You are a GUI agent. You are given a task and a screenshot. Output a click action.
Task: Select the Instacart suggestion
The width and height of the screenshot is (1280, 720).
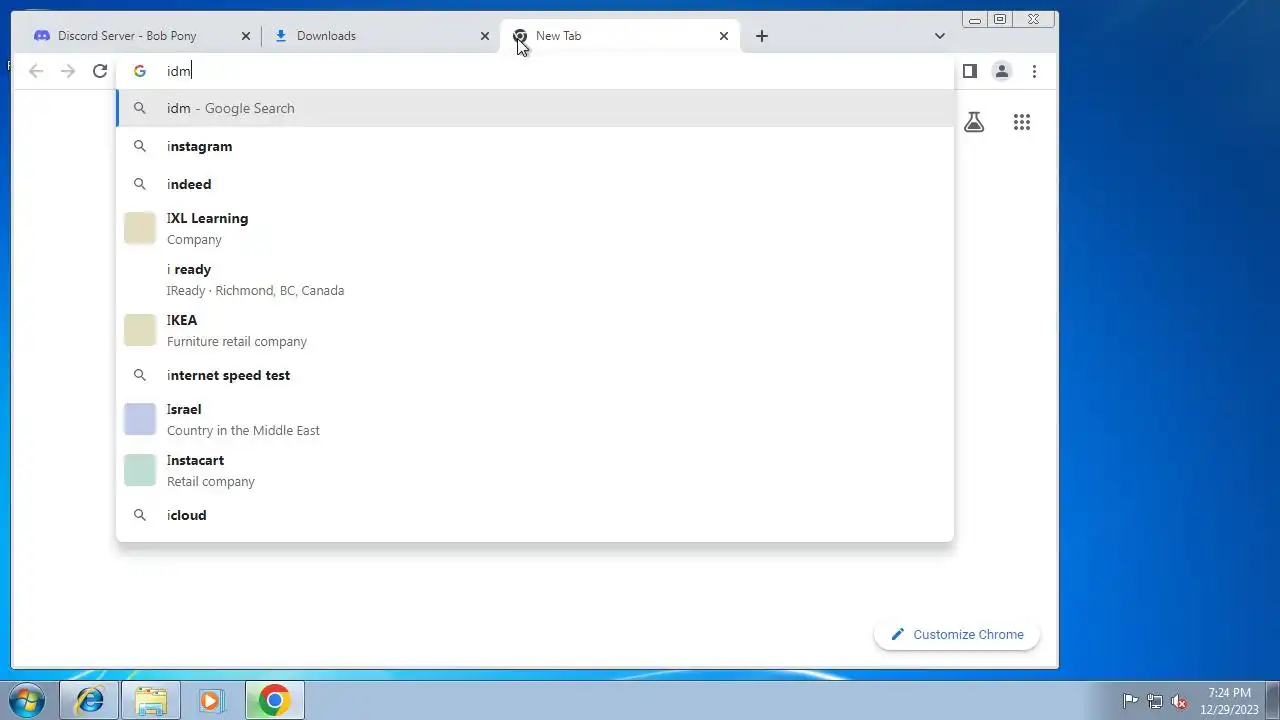pyautogui.click(x=535, y=470)
